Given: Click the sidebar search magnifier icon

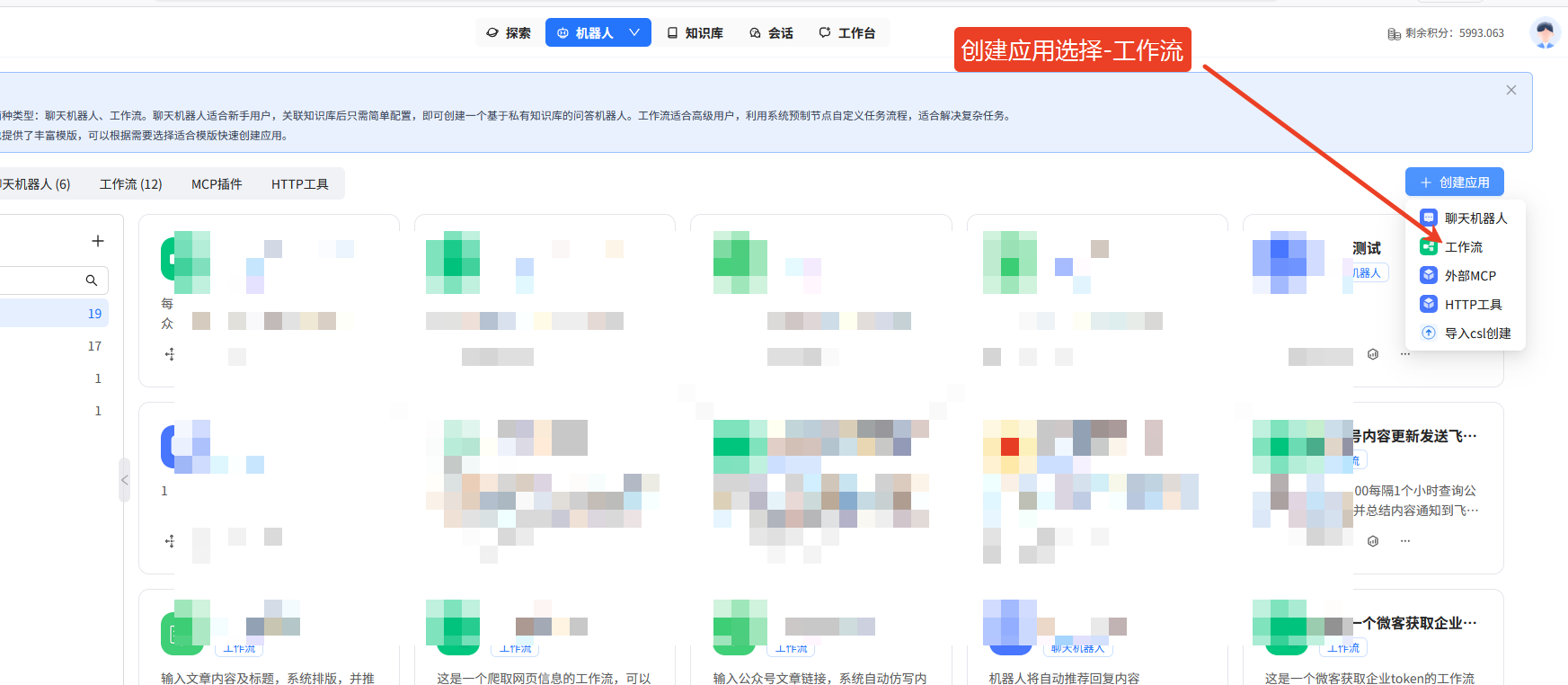Looking at the screenshot, I should (x=92, y=280).
